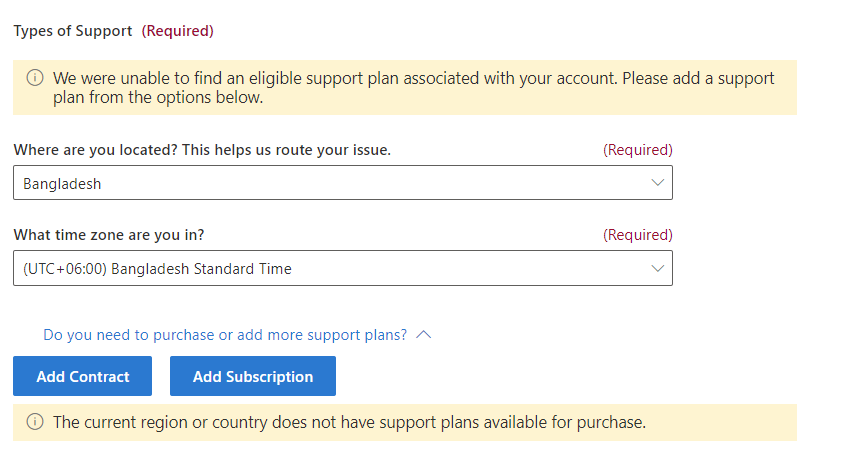Click the info icon in the top support plan notice

click(35, 78)
